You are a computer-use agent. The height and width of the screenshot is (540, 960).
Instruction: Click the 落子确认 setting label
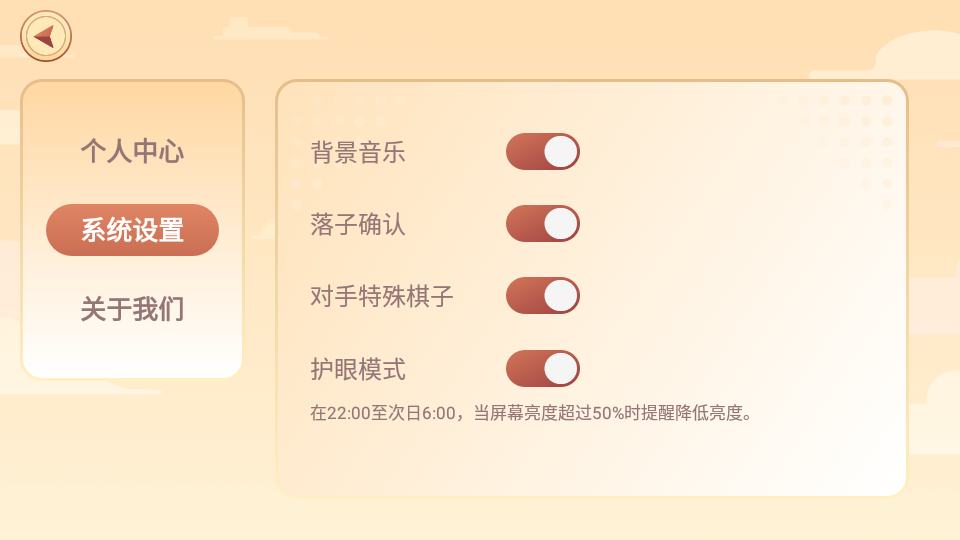[358, 225]
